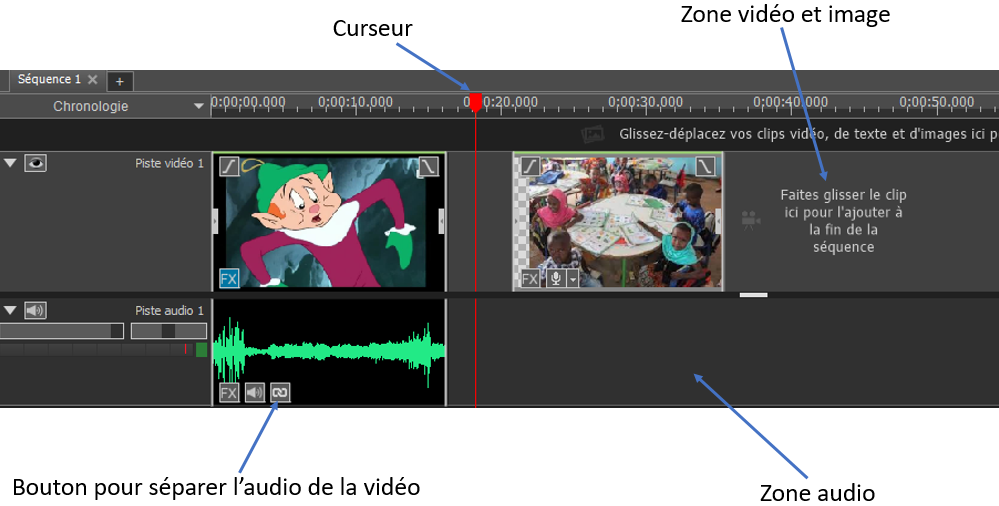999x506 pixels.
Task: Adjust the Piste audio 1 pan slider
Action: (x=169, y=331)
